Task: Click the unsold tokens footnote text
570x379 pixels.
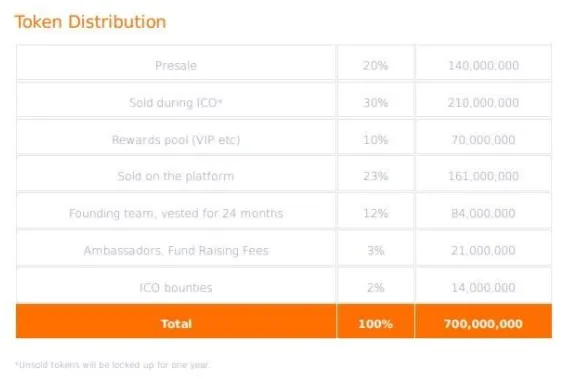Action: [x=112, y=365]
